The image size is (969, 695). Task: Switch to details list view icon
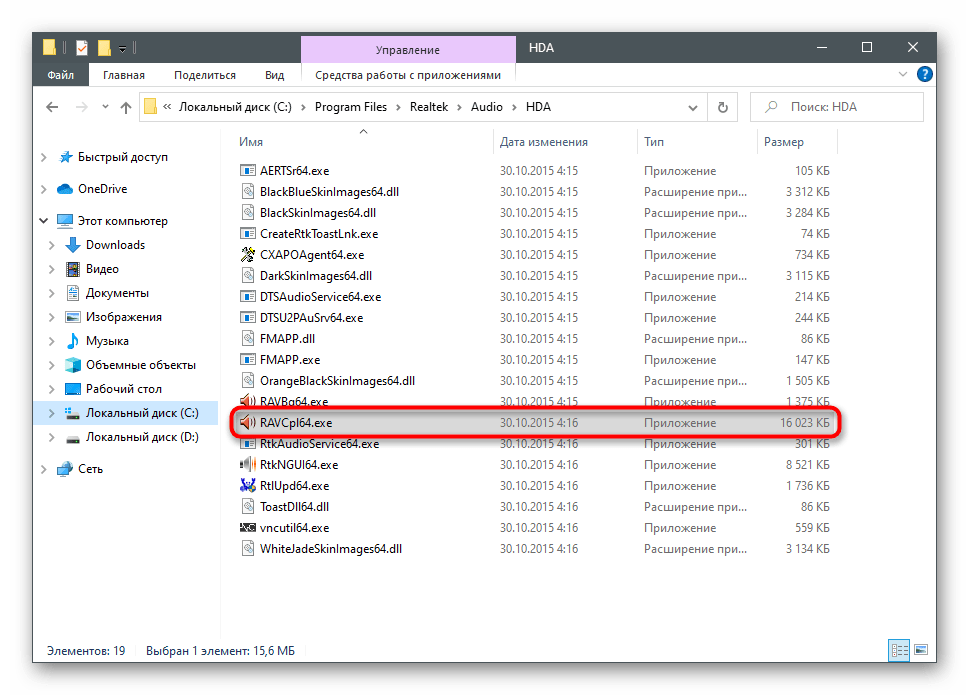click(x=898, y=650)
